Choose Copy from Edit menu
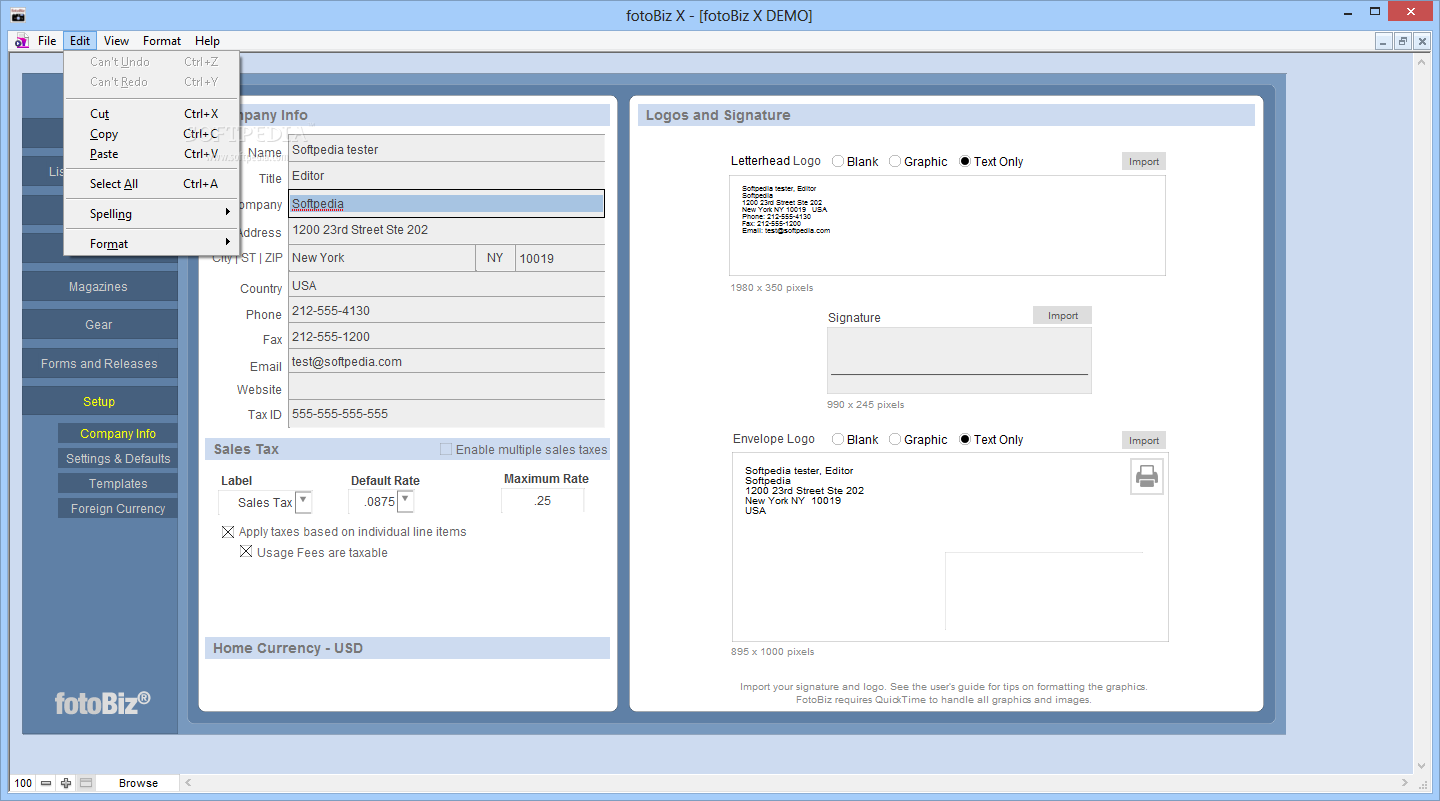This screenshot has height=801, width=1440. click(x=152, y=133)
